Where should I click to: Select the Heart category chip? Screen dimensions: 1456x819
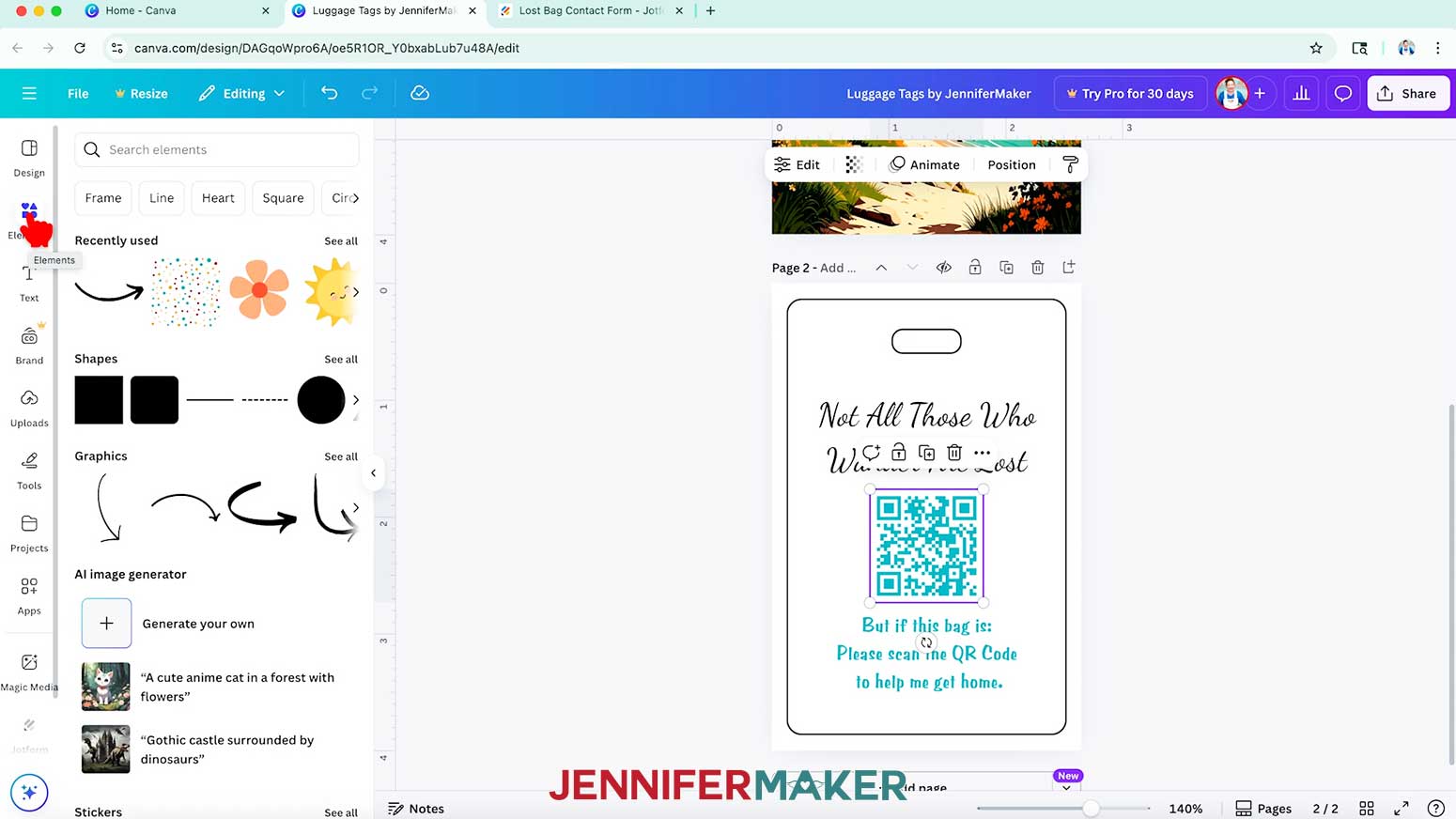point(218,198)
